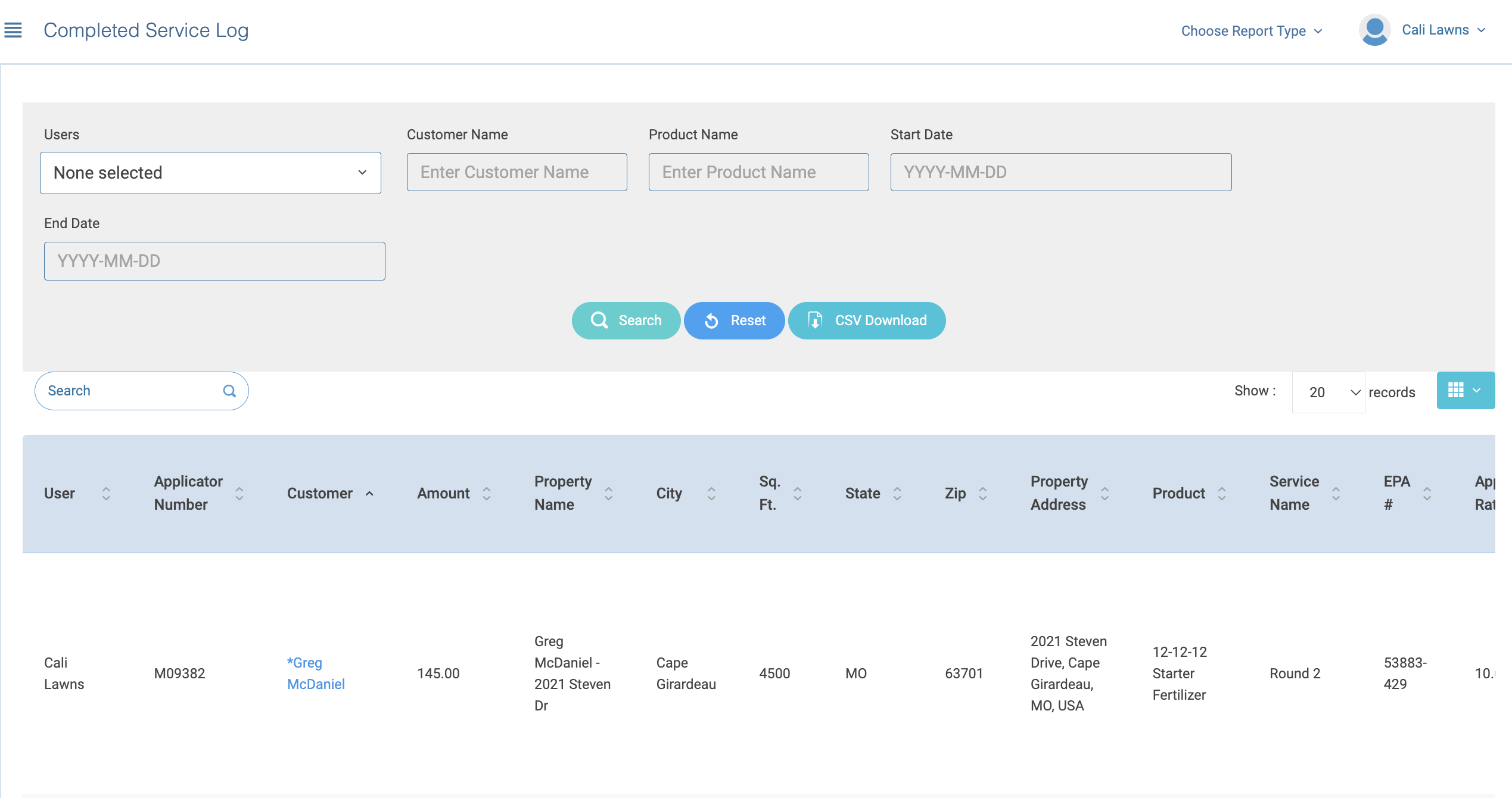
Task: Open the grid column visibility button
Action: pos(1465,391)
